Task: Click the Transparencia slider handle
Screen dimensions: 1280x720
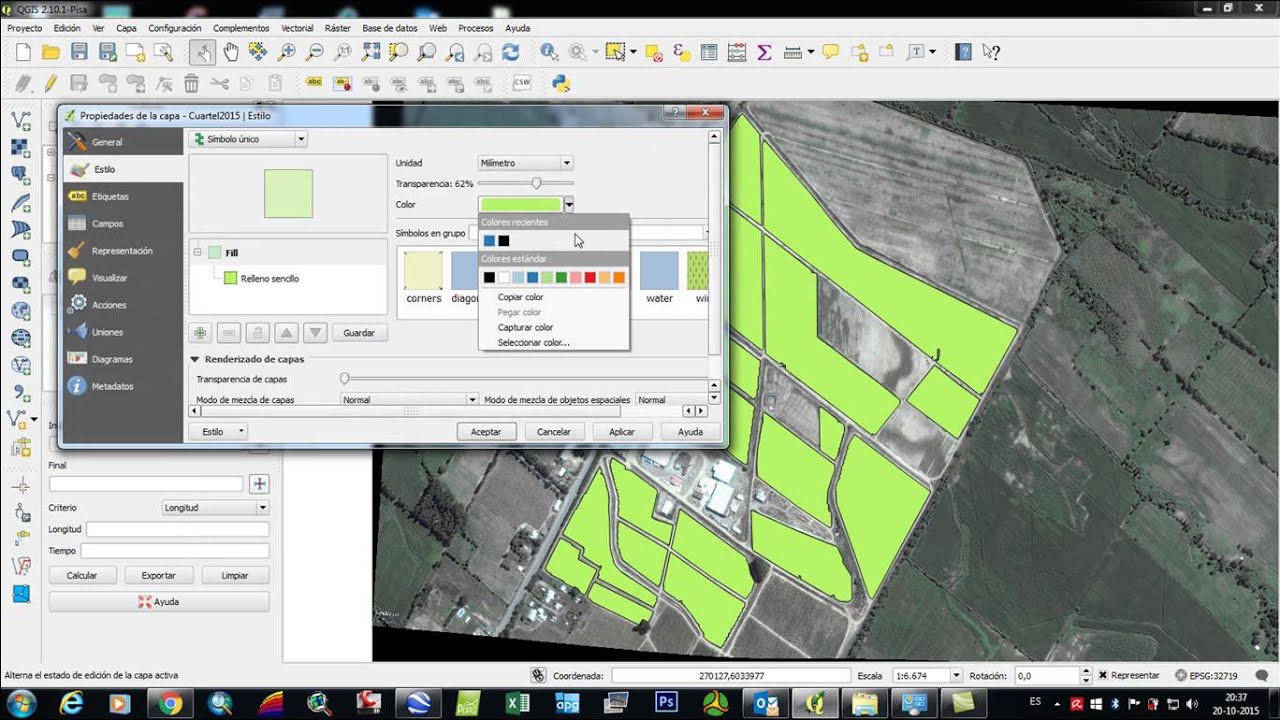Action: click(537, 183)
